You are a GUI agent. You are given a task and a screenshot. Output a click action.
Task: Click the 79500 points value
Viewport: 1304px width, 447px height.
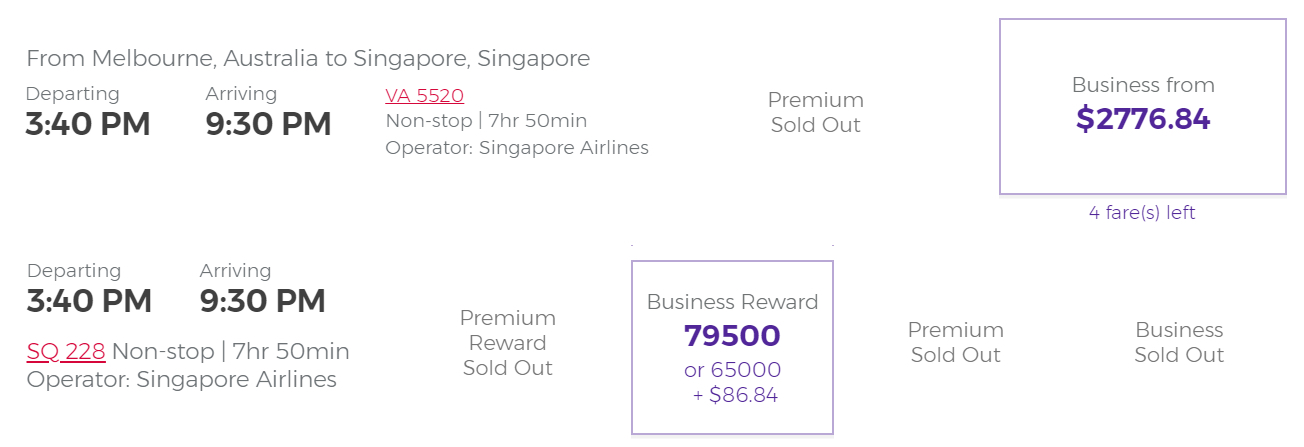point(732,336)
